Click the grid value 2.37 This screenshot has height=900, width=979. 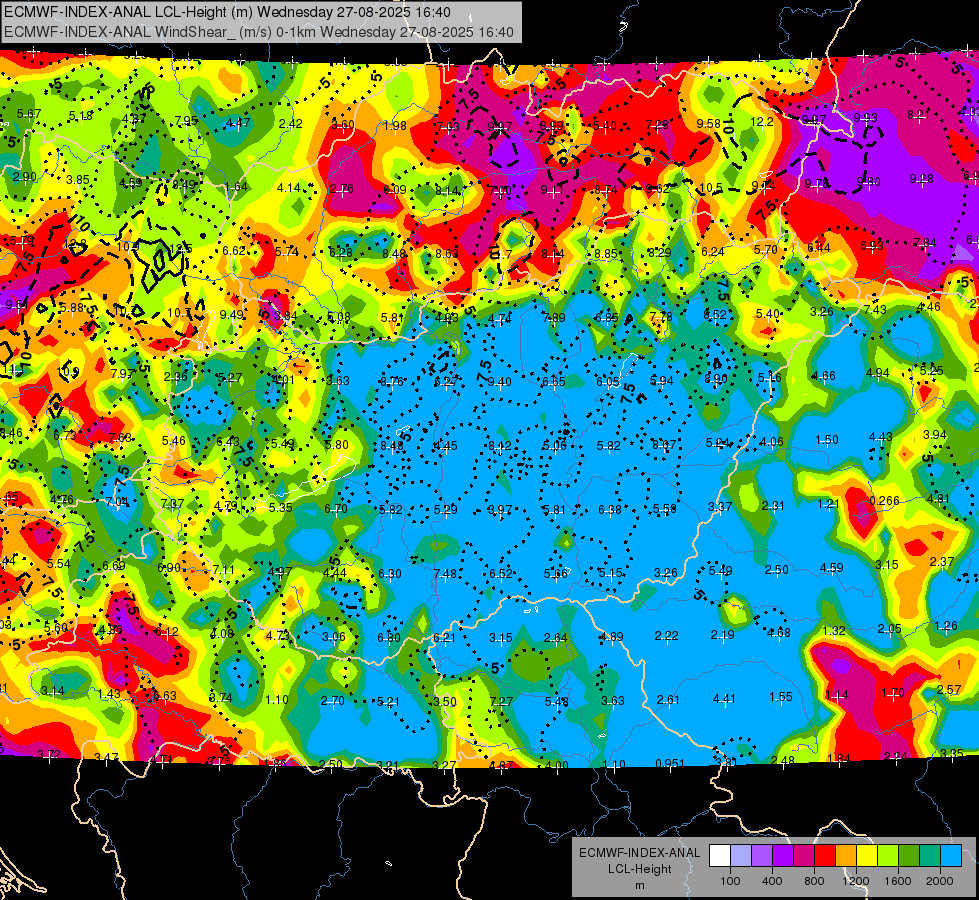(942, 562)
